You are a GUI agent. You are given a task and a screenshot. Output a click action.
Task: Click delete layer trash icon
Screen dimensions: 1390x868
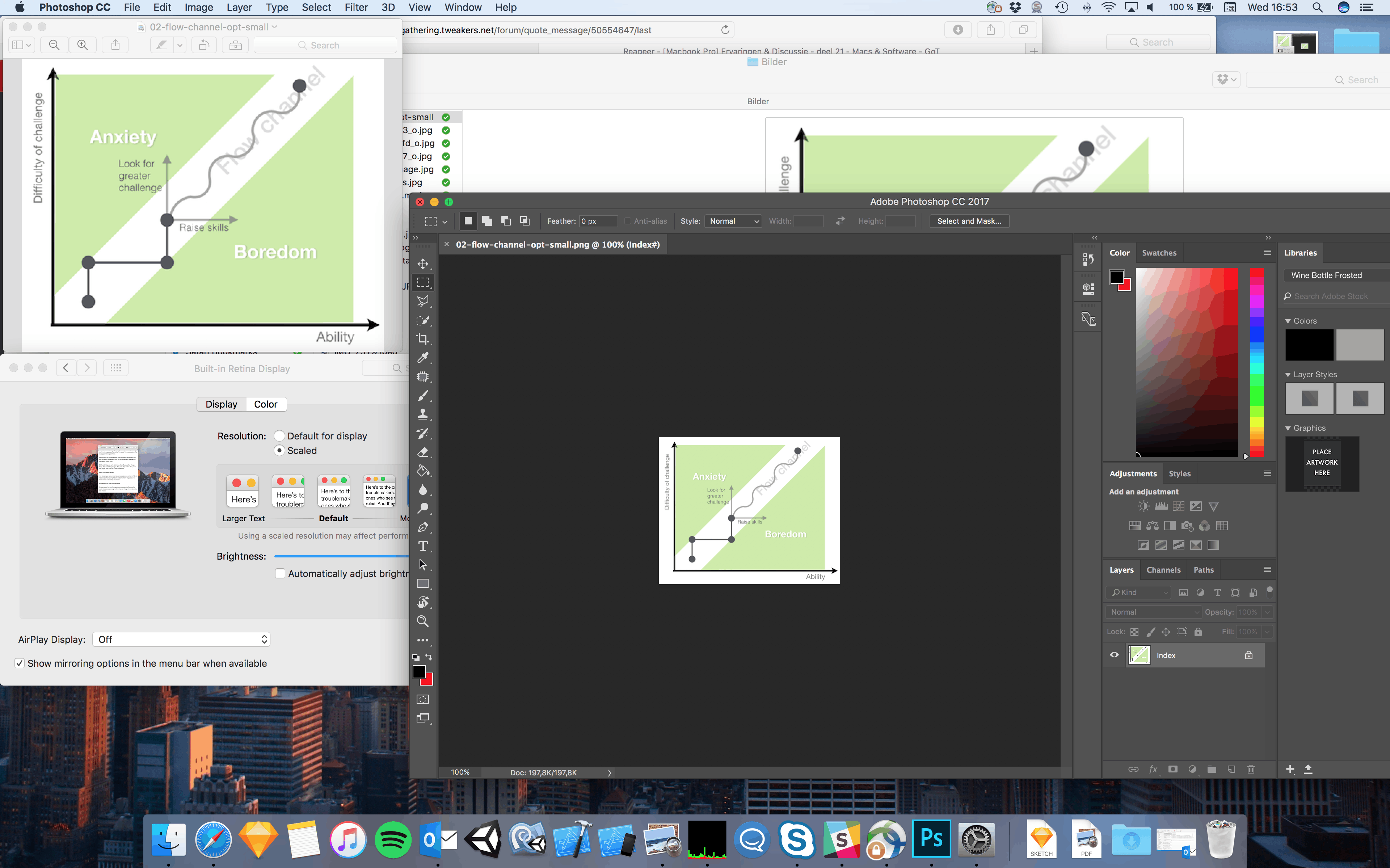click(1251, 769)
